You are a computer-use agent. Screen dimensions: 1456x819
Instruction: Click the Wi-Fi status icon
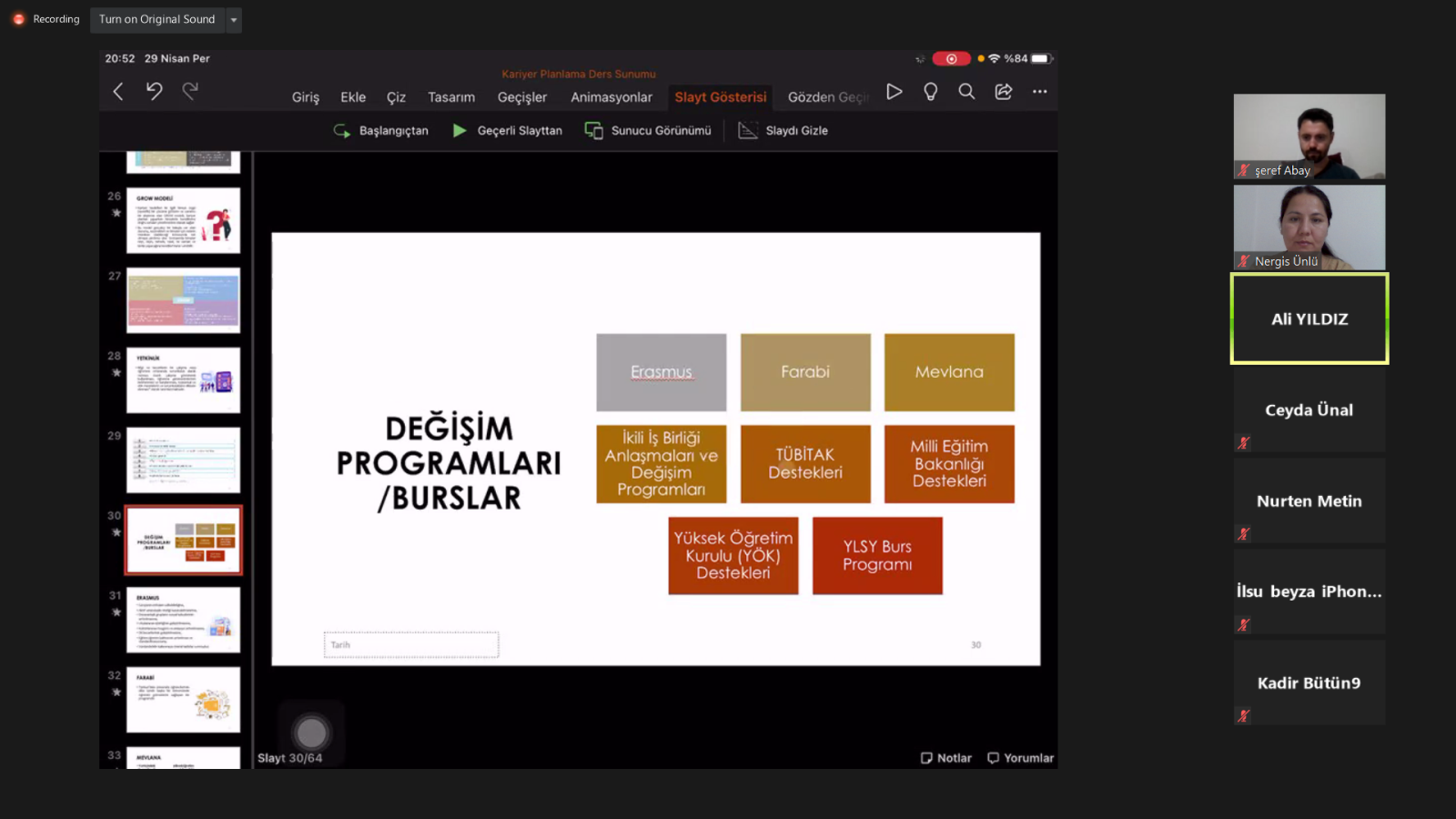pos(995,58)
